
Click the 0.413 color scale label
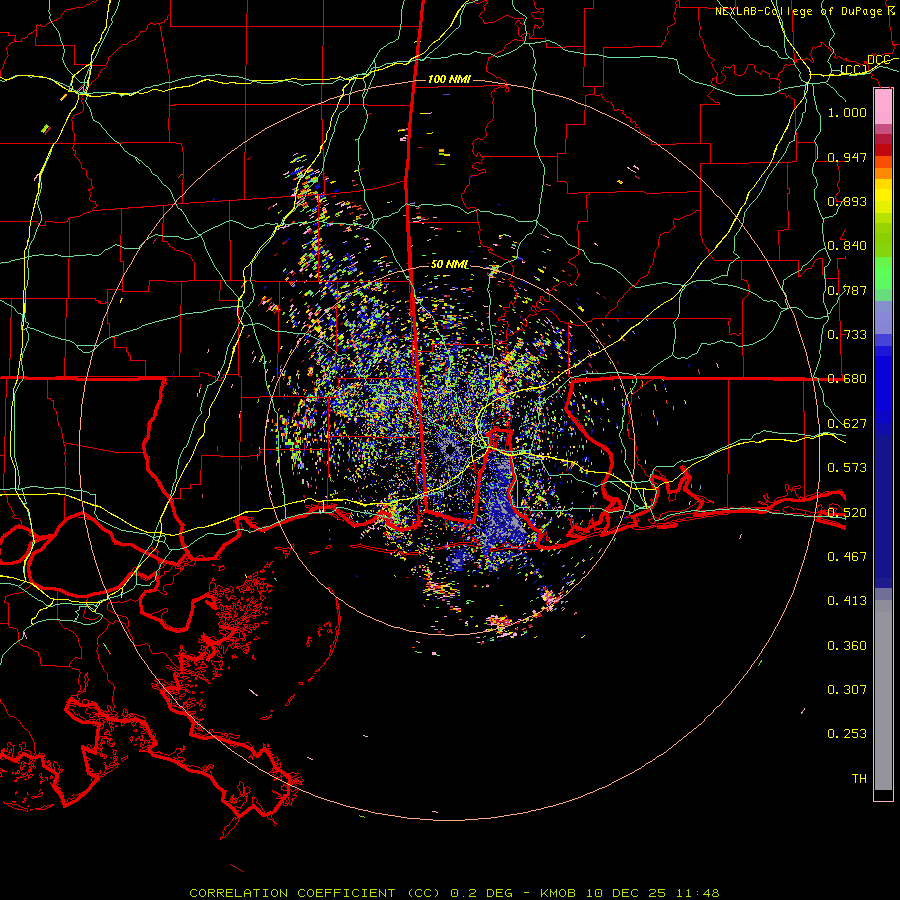click(847, 601)
